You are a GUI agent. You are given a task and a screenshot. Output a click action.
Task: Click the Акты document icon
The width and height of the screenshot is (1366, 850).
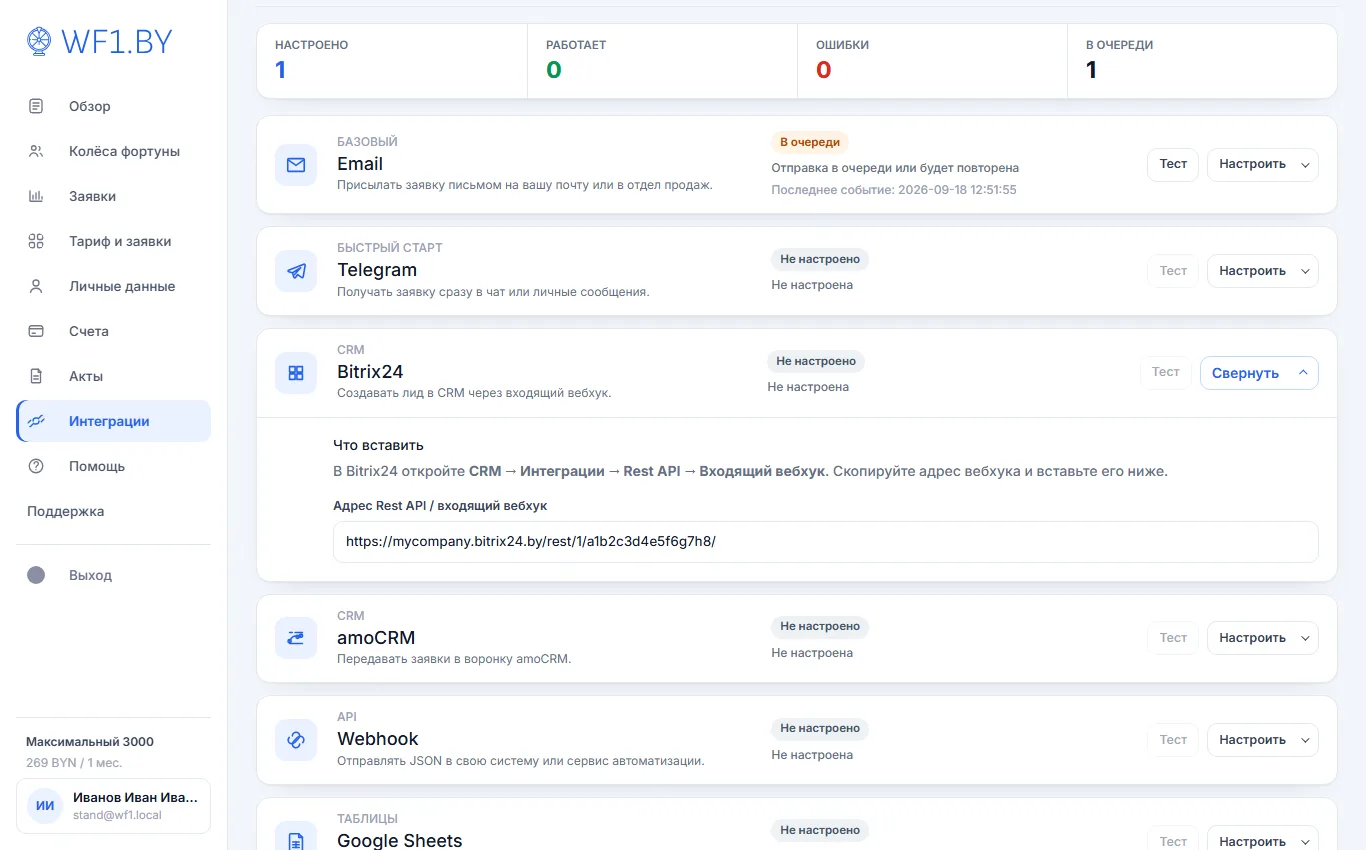pyautogui.click(x=36, y=376)
